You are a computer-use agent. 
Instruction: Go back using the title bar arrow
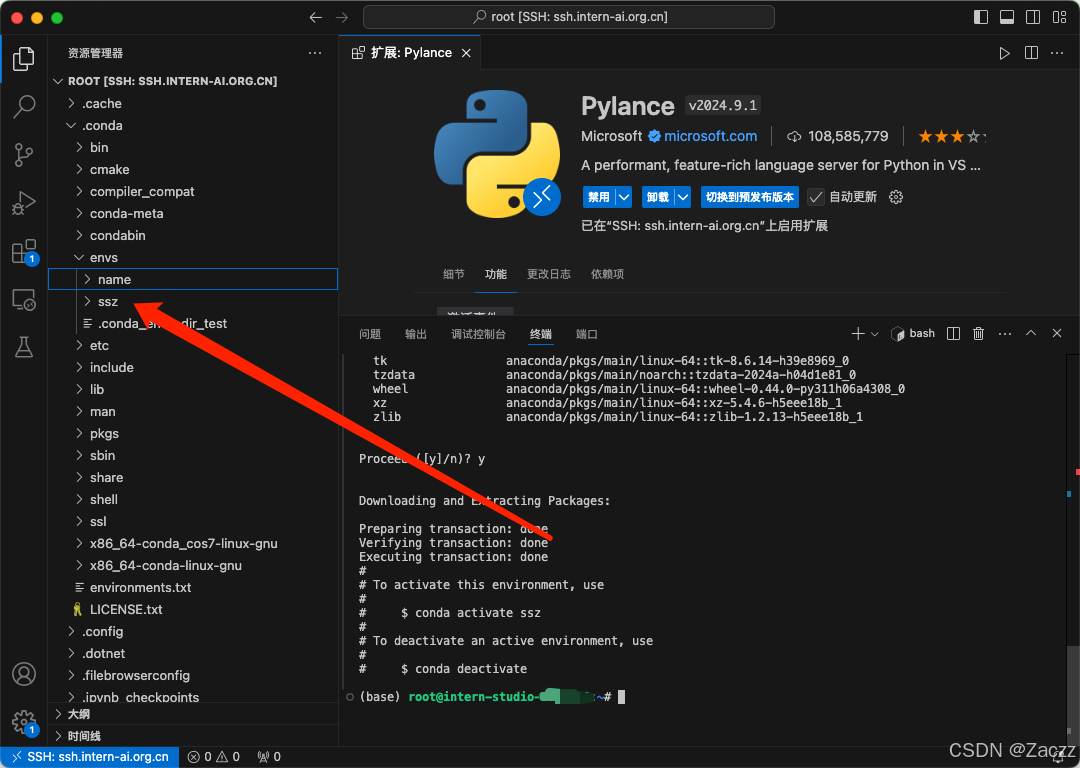(x=315, y=17)
